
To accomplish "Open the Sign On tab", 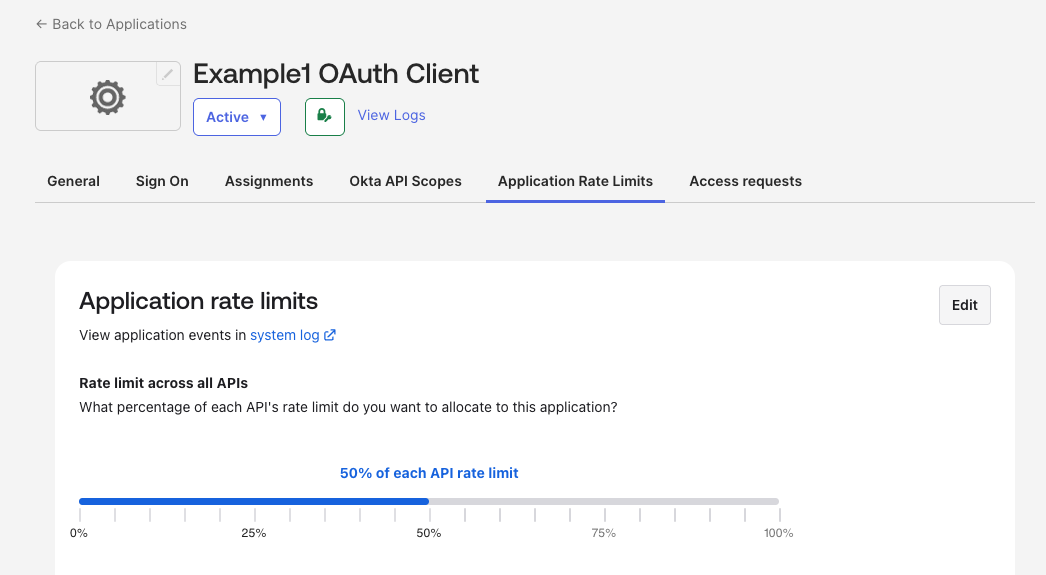I will point(162,181).
